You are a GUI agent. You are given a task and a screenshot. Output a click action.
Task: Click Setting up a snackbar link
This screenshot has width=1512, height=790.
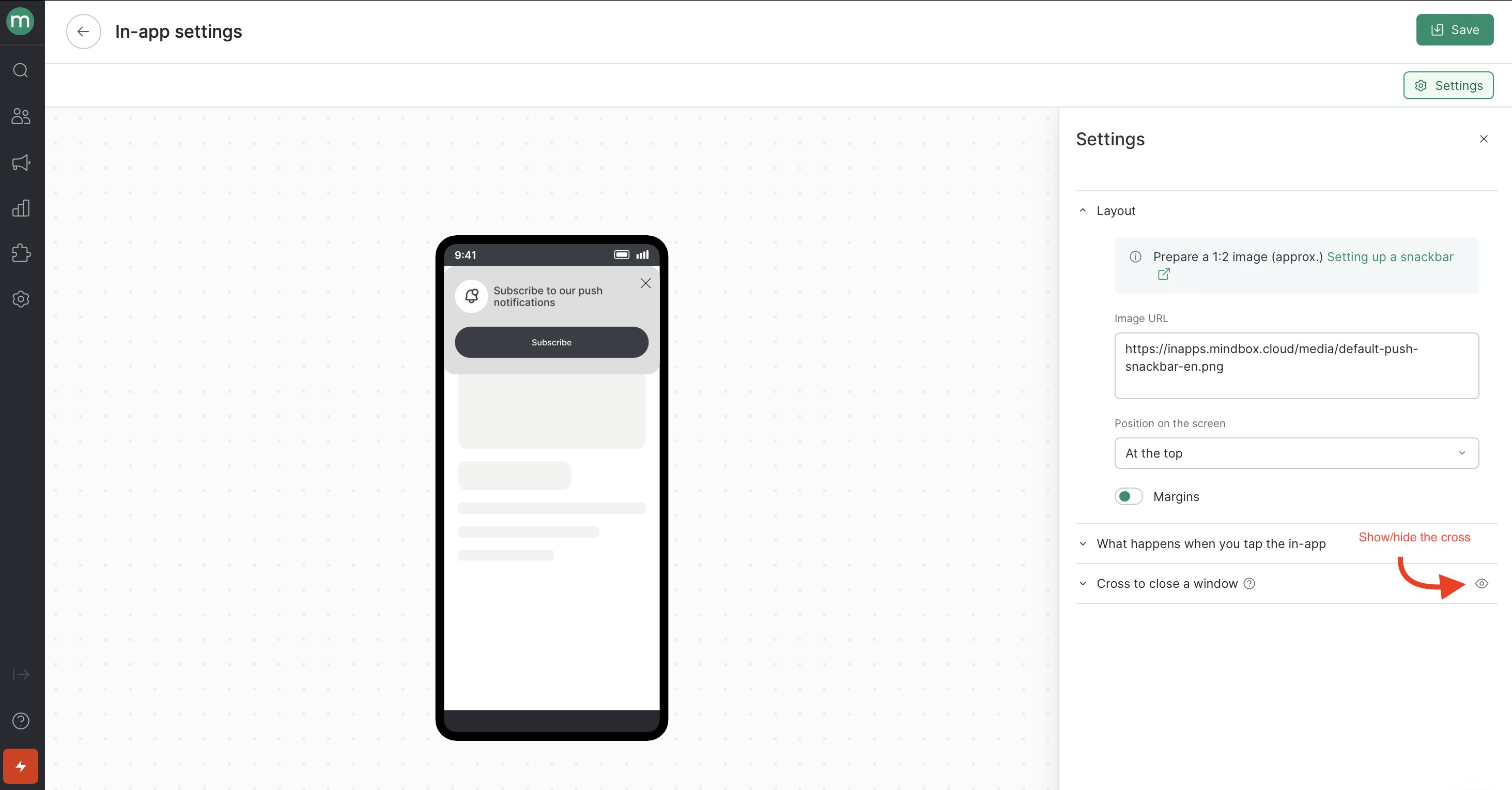pyautogui.click(x=1390, y=257)
